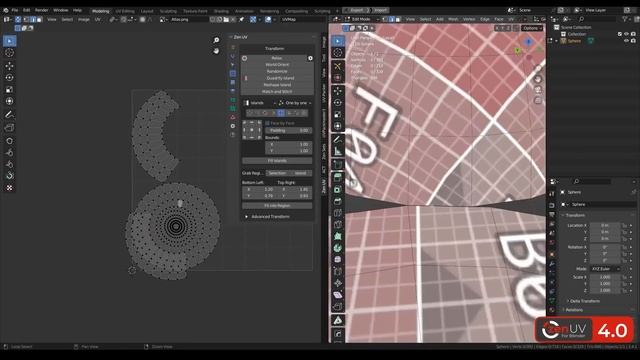This screenshot has width=640, height=360.
Task: Select the Shear tool in 3D viewport toolbar
Action: (x=338, y=295)
